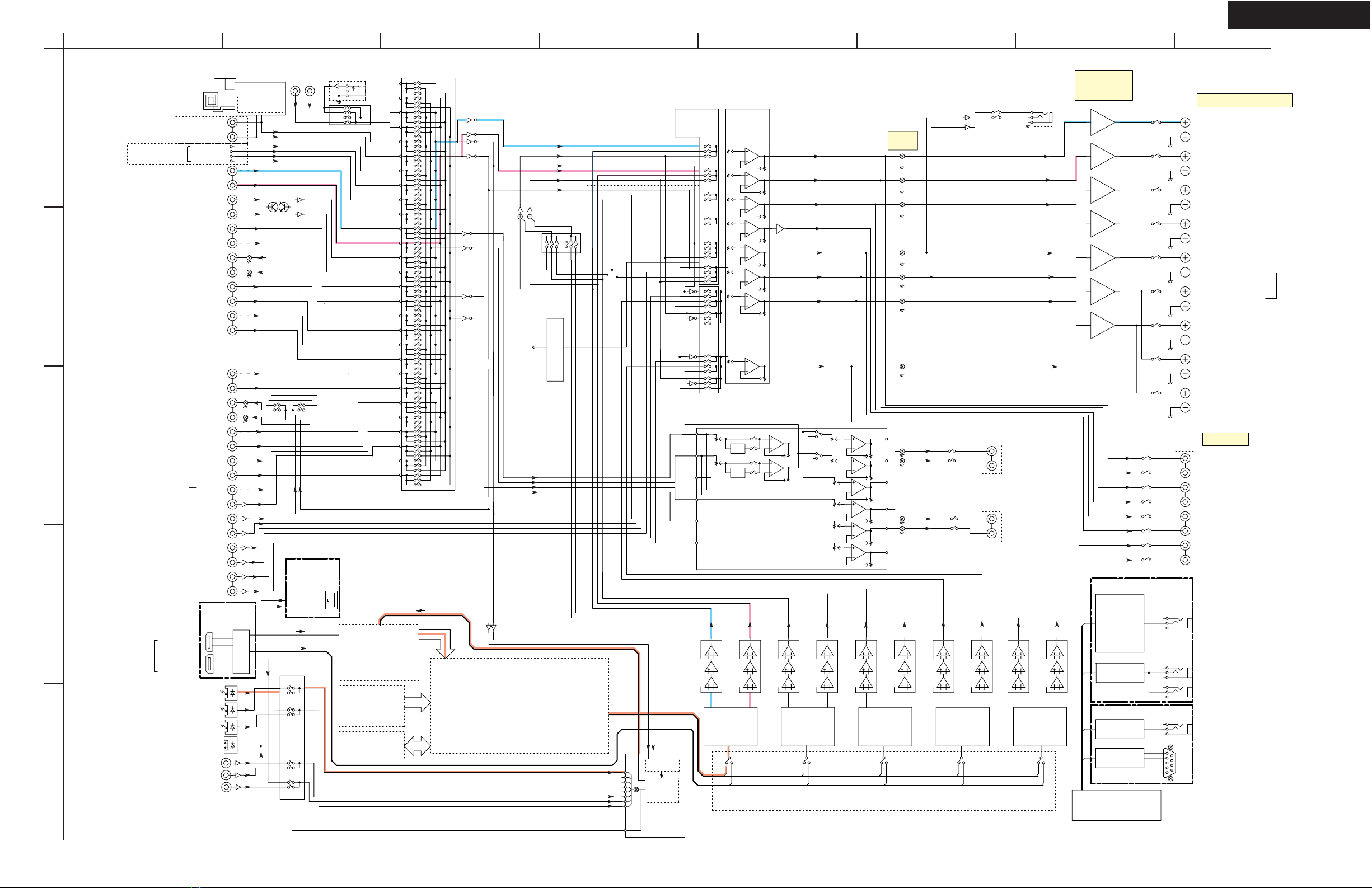
Task: Click the black rectangle in top-right corner
Action: pos(1299,15)
